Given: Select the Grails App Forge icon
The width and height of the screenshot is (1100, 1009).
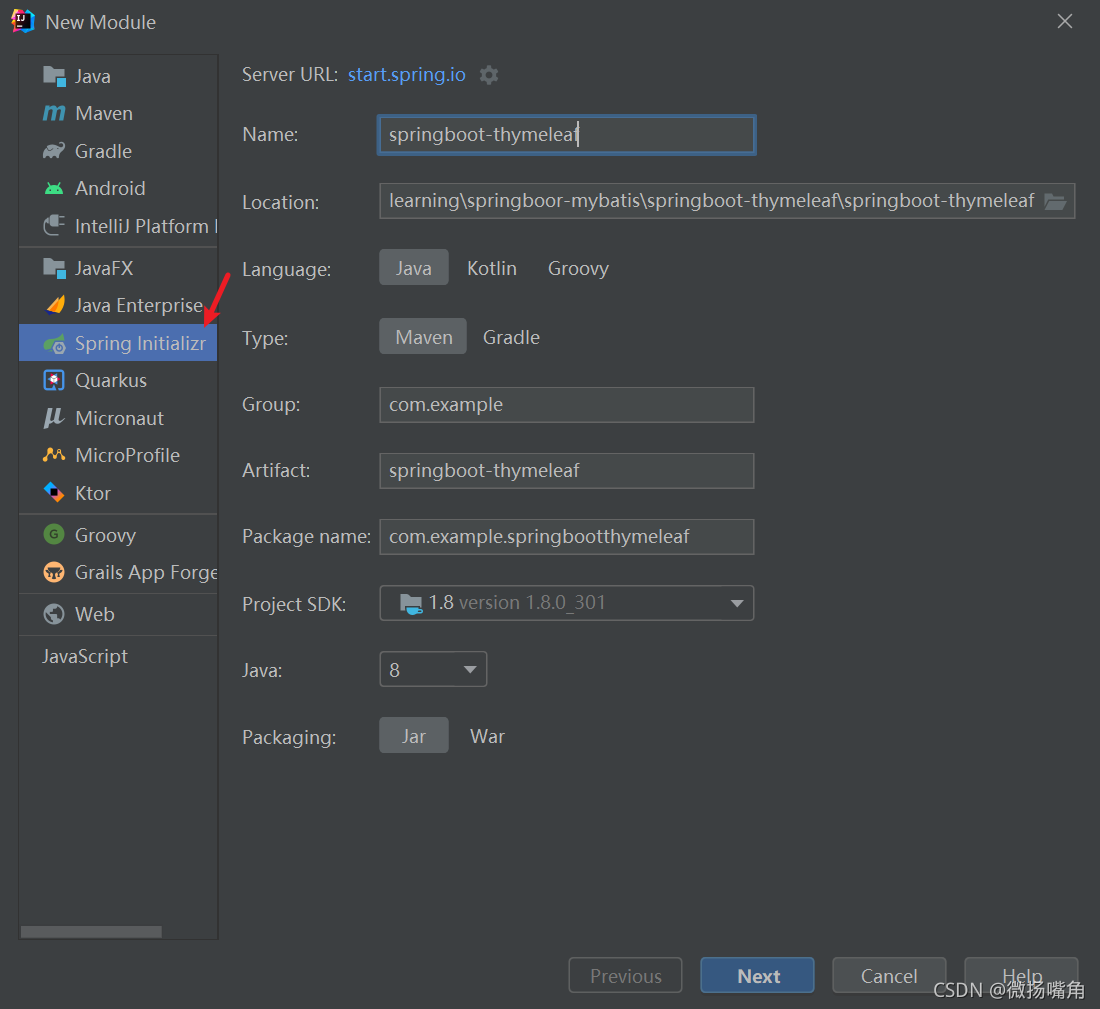Looking at the screenshot, I should click(x=54, y=572).
